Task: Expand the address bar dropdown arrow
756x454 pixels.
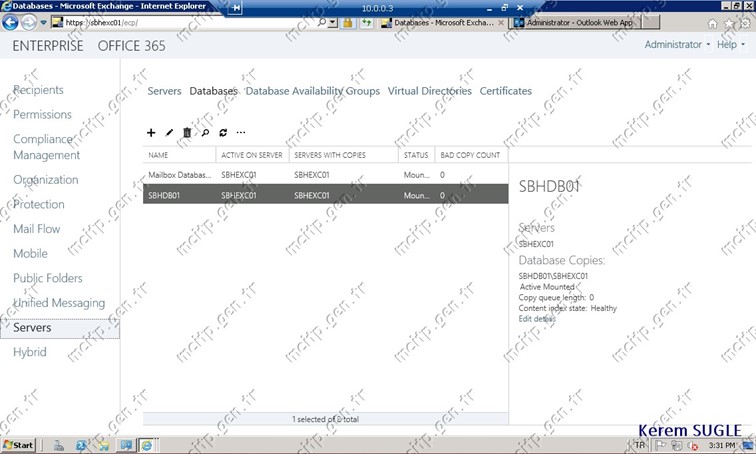Action: tap(333, 23)
